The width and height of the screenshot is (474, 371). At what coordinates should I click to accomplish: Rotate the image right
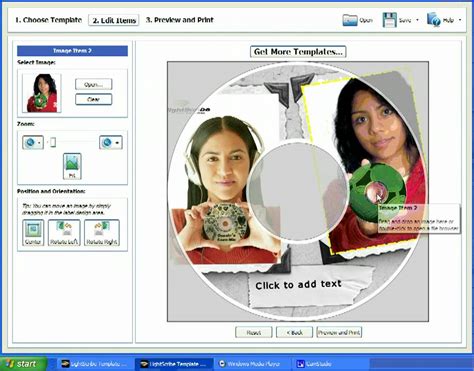click(102, 232)
